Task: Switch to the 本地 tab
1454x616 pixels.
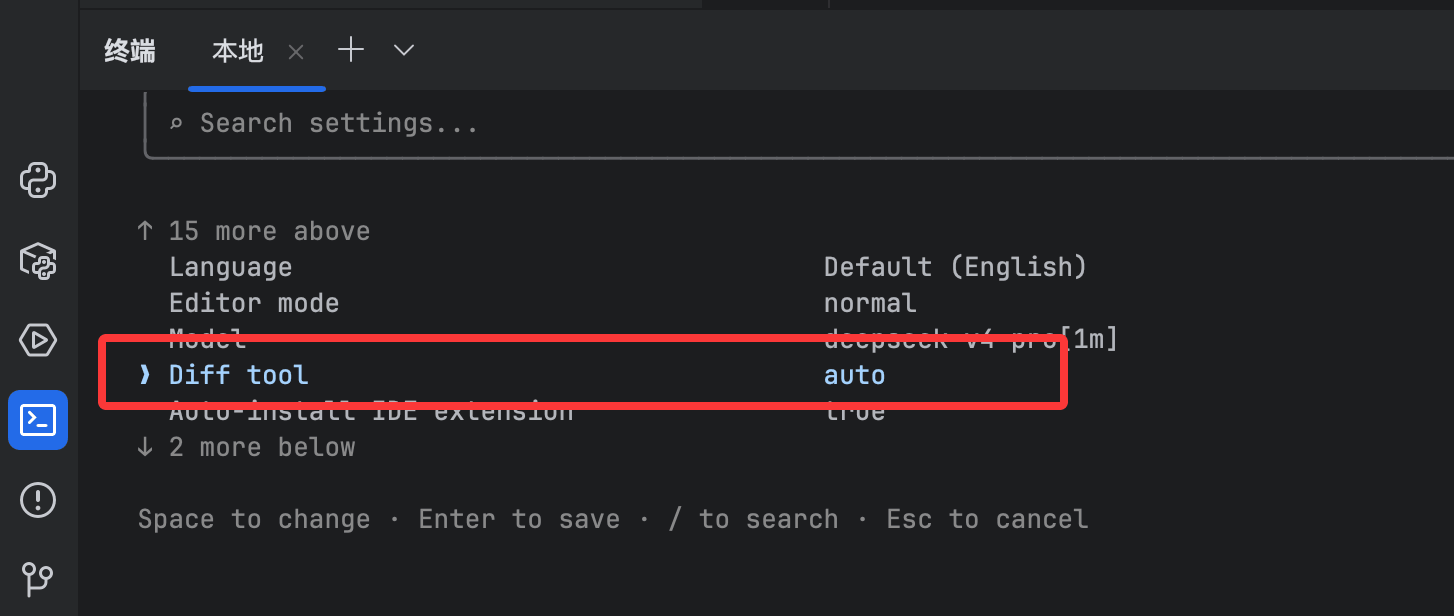Action: click(238, 51)
